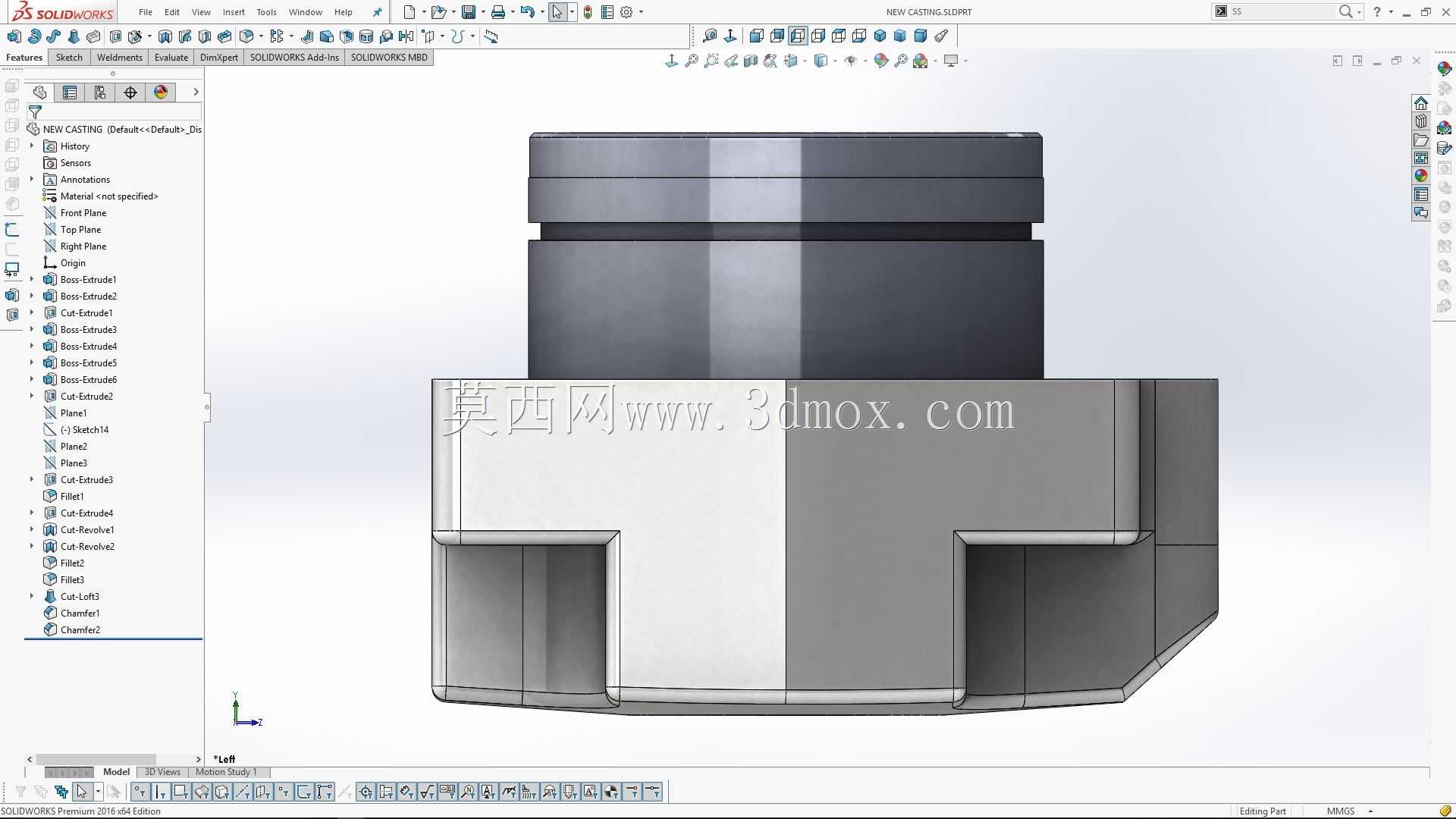The width and height of the screenshot is (1456, 819).
Task: Open the Hole Wizard tool
Action: click(x=135, y=36)
